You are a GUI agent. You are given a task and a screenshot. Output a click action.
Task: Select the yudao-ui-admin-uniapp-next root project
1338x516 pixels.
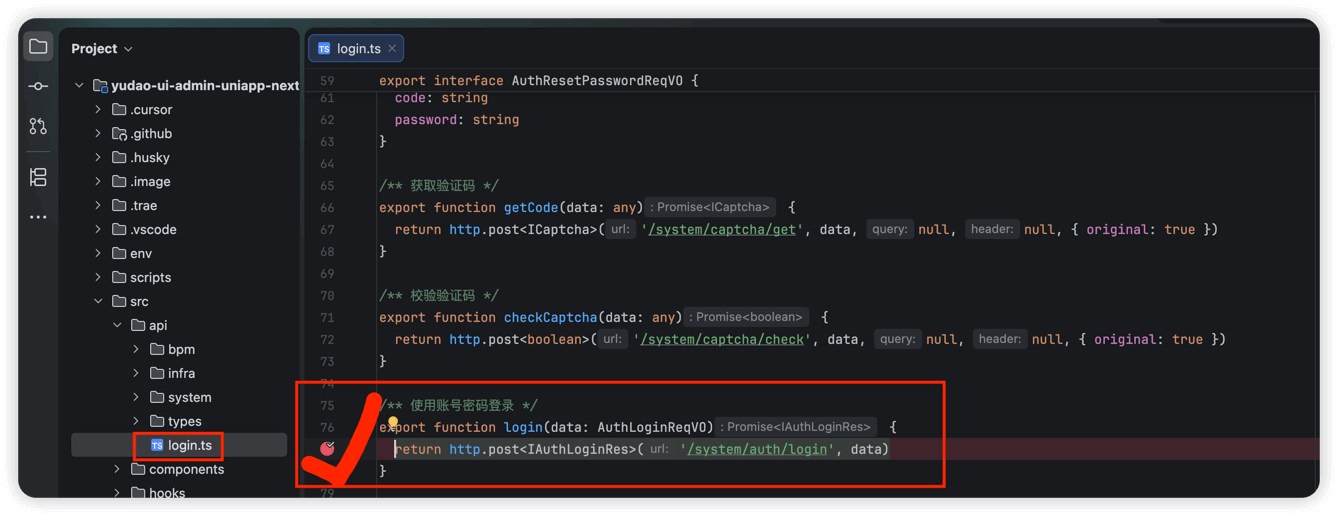[x=204, y=85]
